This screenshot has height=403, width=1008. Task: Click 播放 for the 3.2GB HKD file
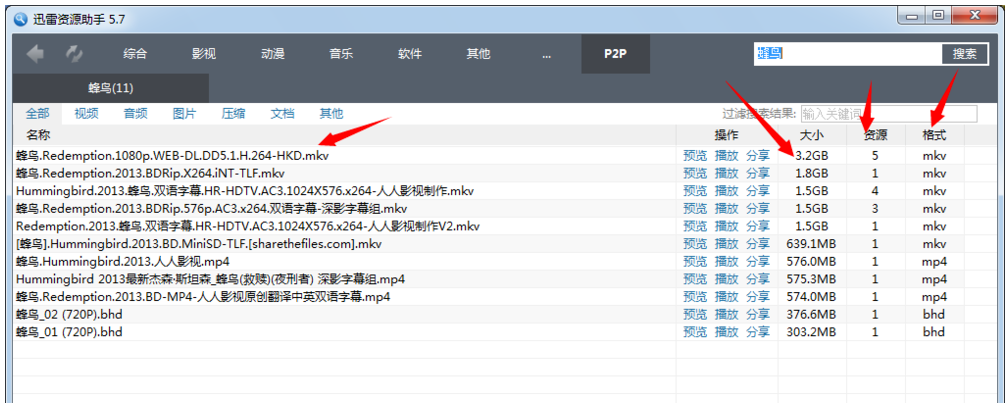(726, 156)
